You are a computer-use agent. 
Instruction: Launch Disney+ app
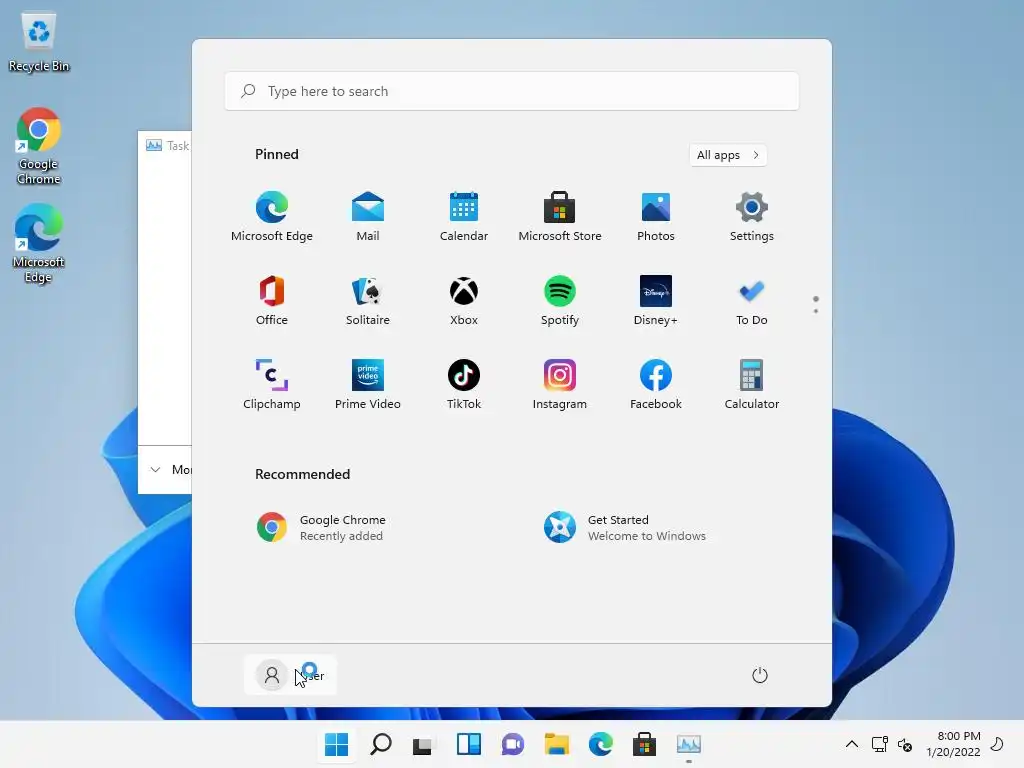pyautogui.click(x=656, y=301)
